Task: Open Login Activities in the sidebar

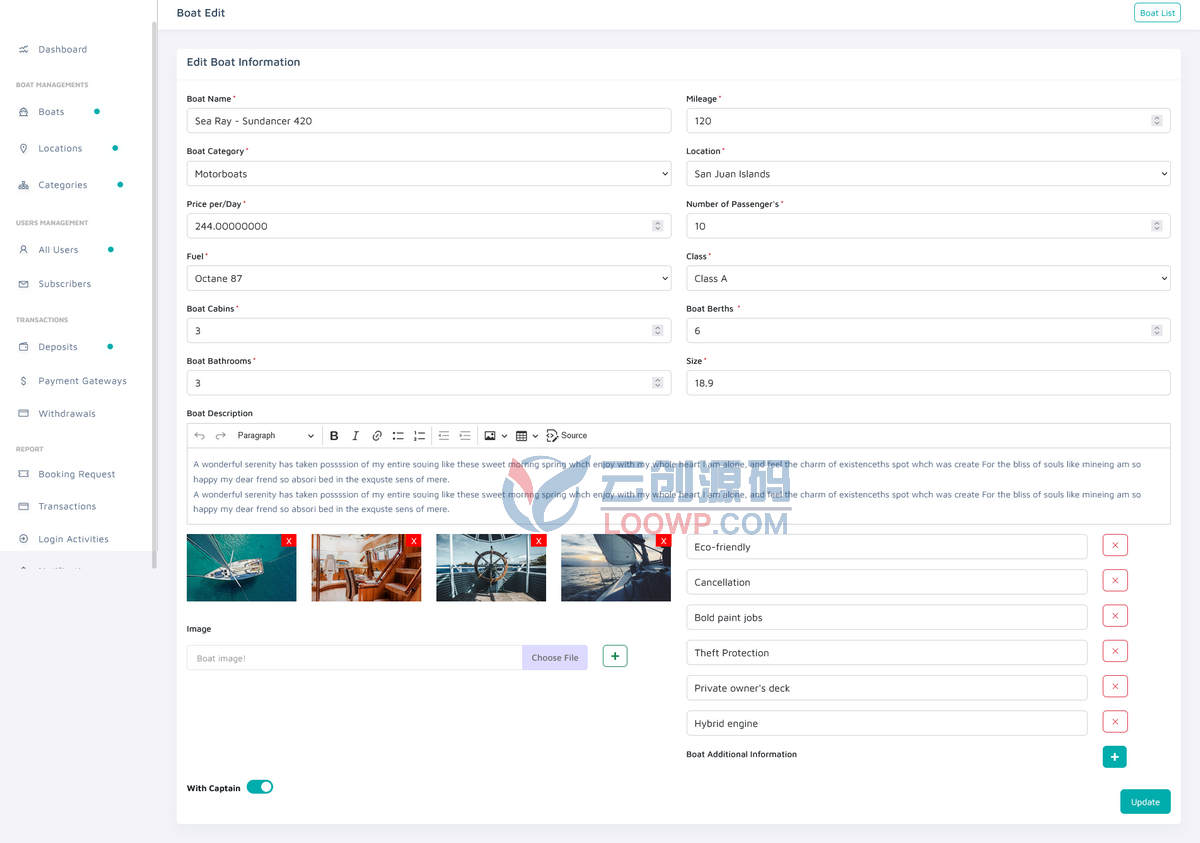Action: click(73, 539)
